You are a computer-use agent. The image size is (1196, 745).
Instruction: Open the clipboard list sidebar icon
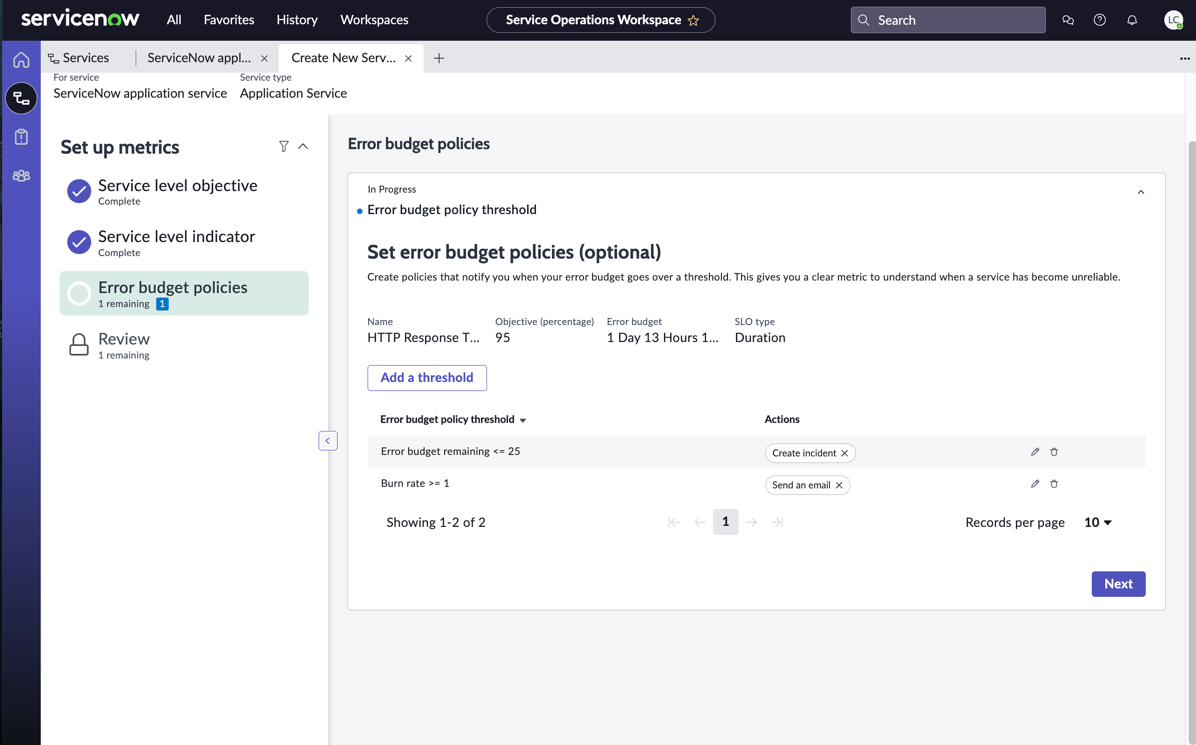pyautogui.click(x=21, y=137)
